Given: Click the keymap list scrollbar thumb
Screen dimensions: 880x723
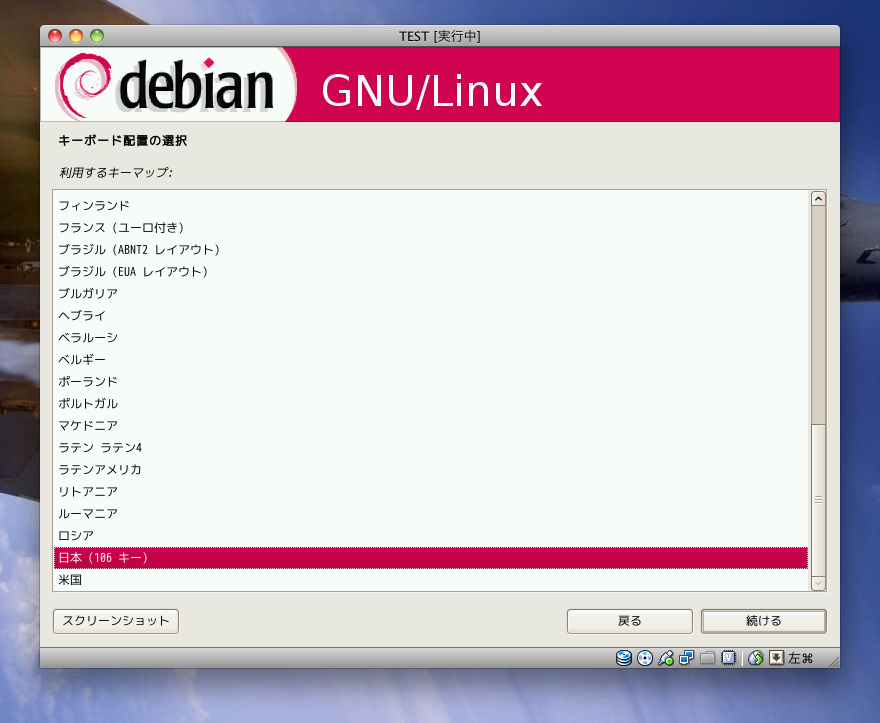Looking at the screenshot, I should (x=818, y=499).
